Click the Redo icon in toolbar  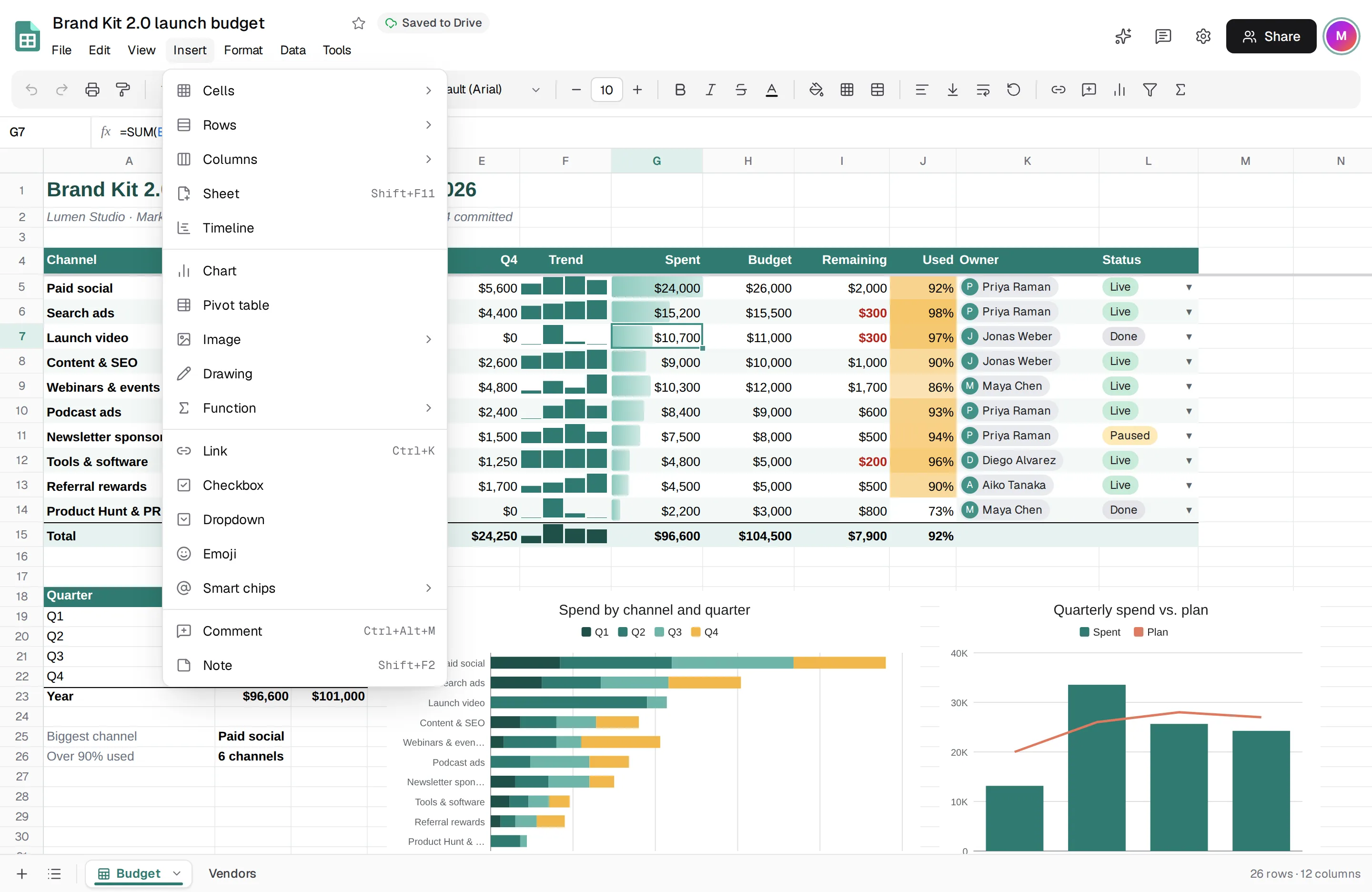coord(61,90)
